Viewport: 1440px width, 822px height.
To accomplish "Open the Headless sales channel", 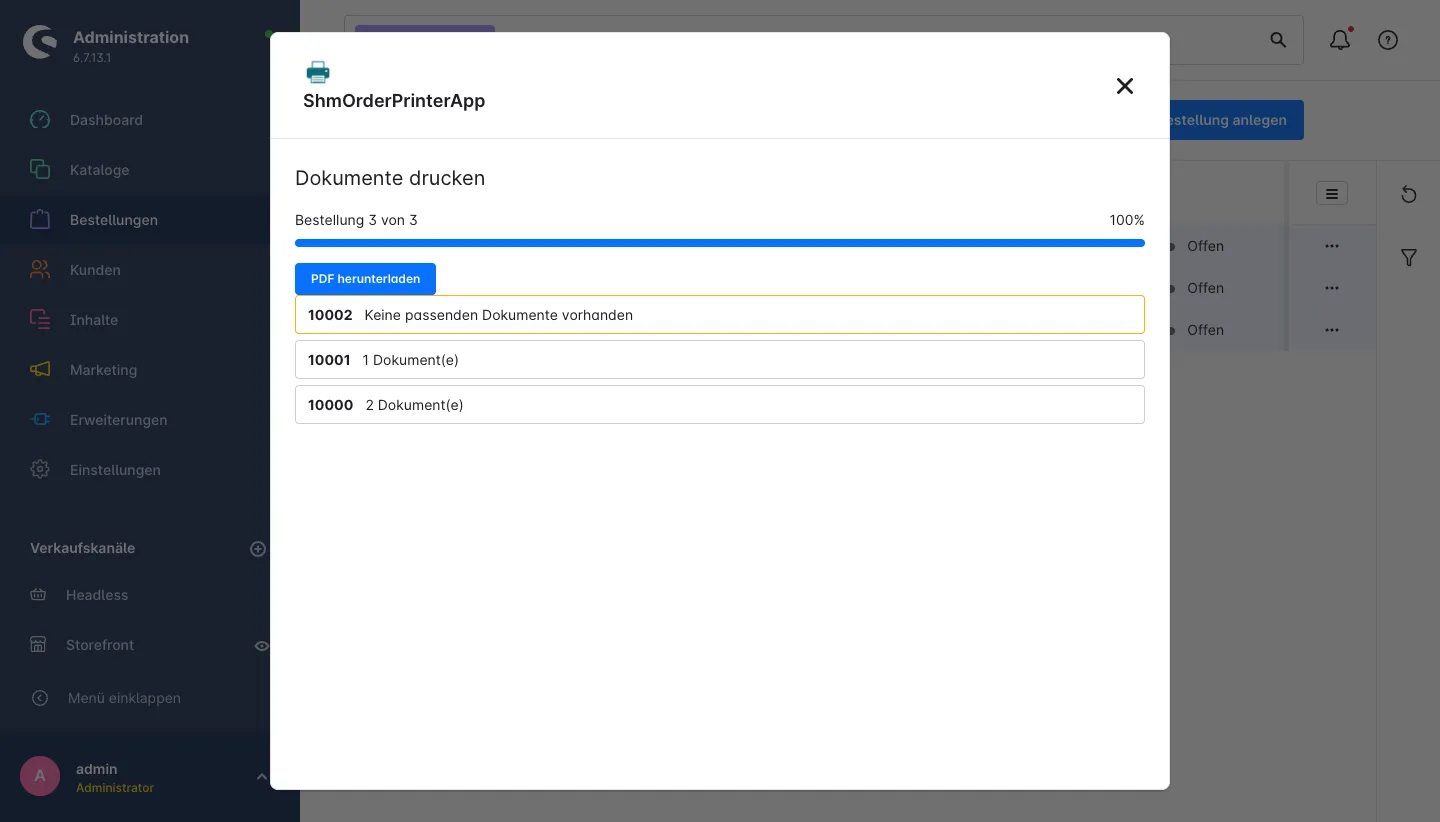I will point(97,595).
